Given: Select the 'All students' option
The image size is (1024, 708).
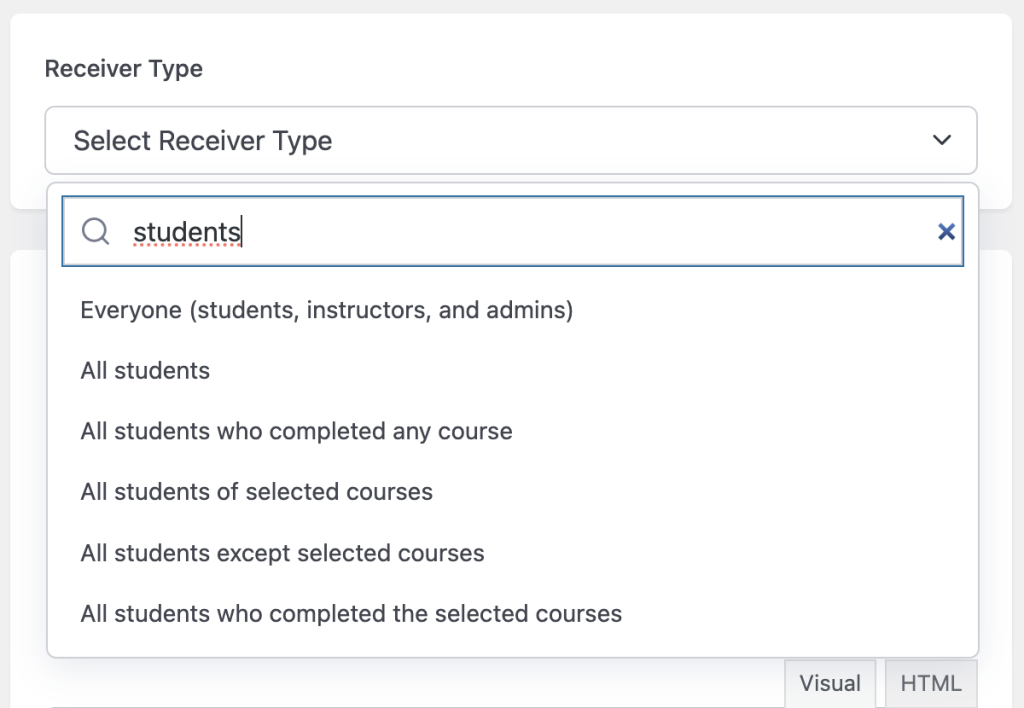Looking at the screenshot, I should point(146,371).
